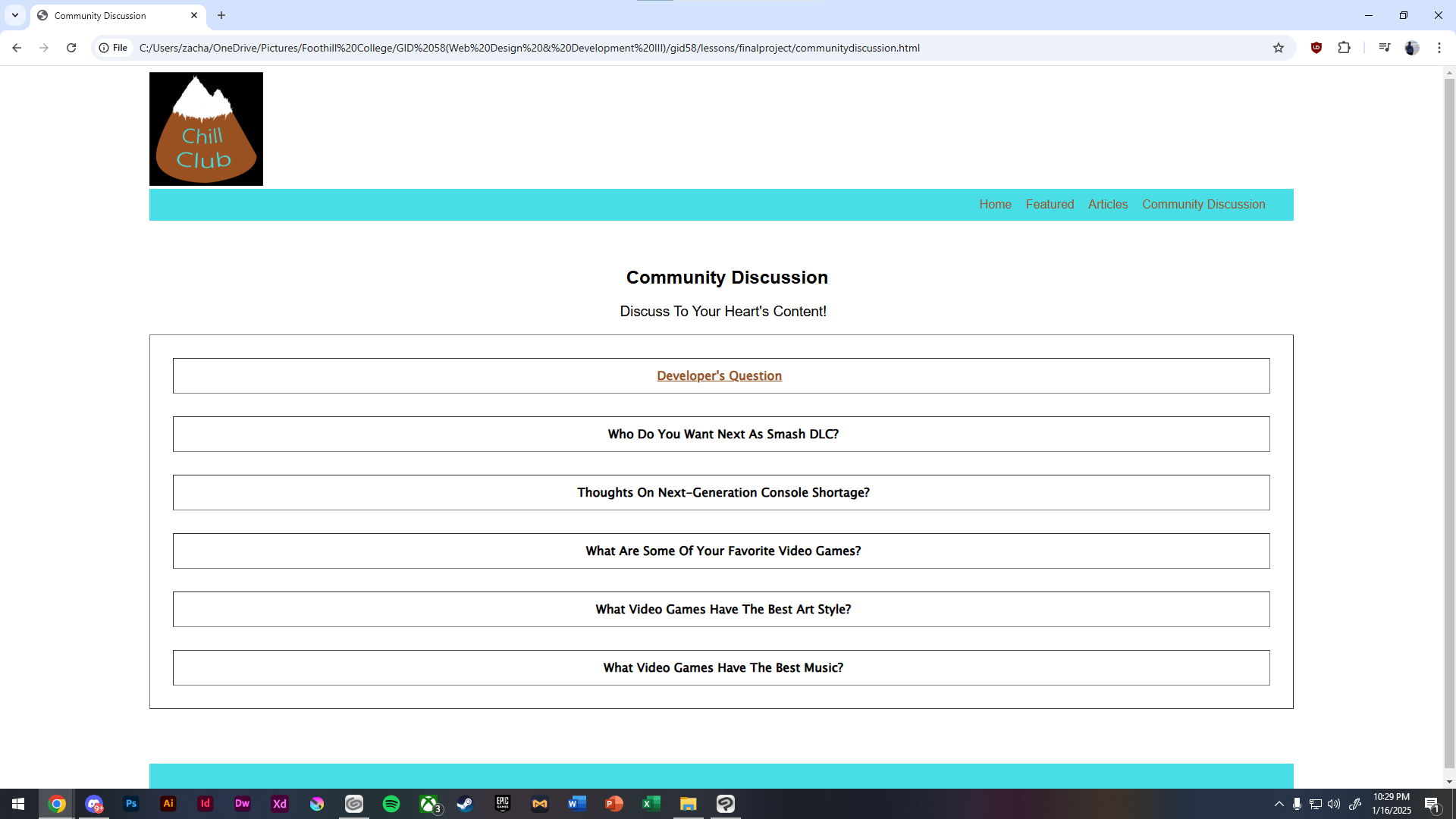Image resolution: width=1456 pixels, height=819 pixels.
Task: Click the browser forward arrow
Action: coord(44,48)
